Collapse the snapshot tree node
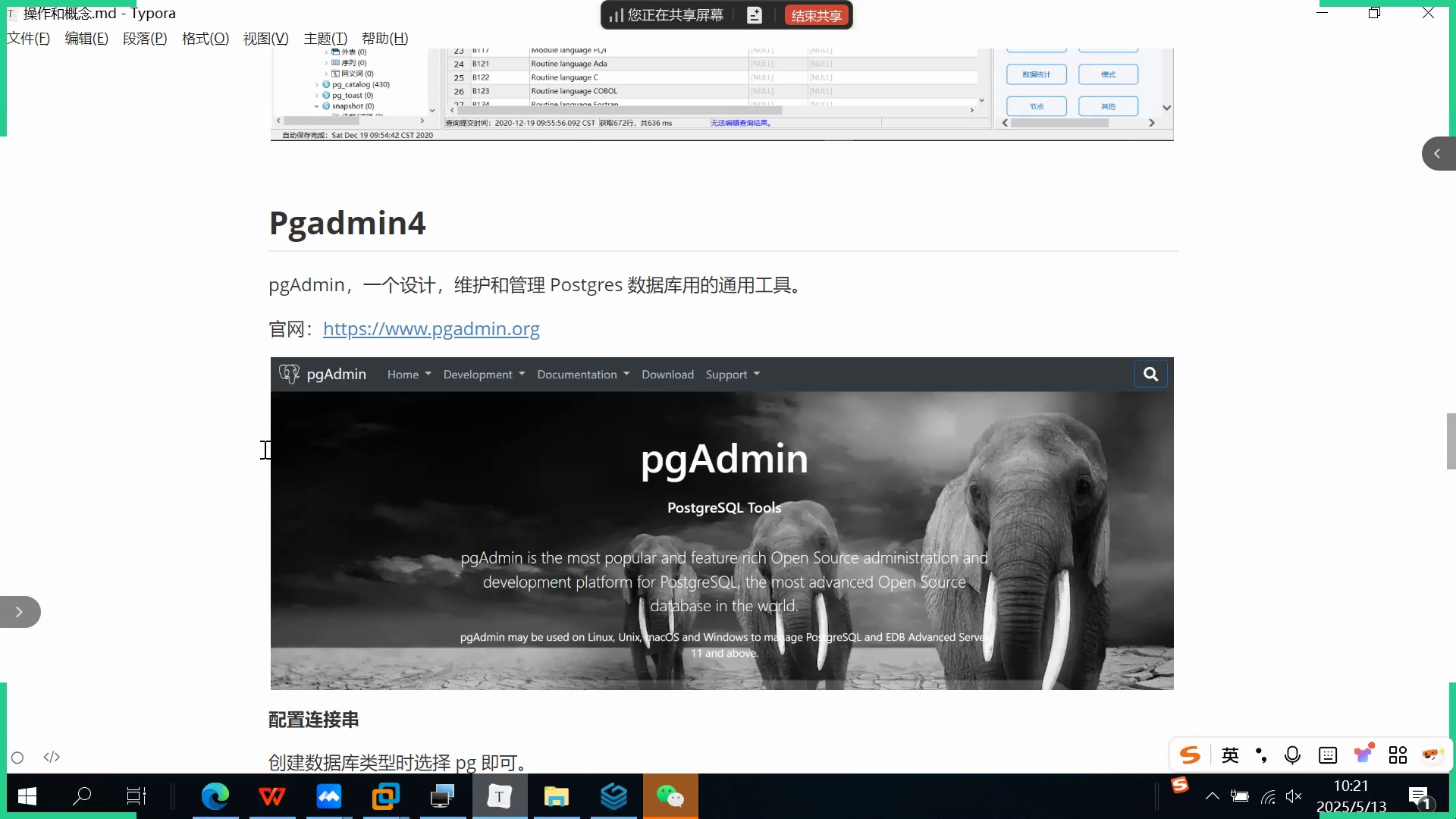The width and height of the screenshot is (1456, 819). tap(317, 106)
